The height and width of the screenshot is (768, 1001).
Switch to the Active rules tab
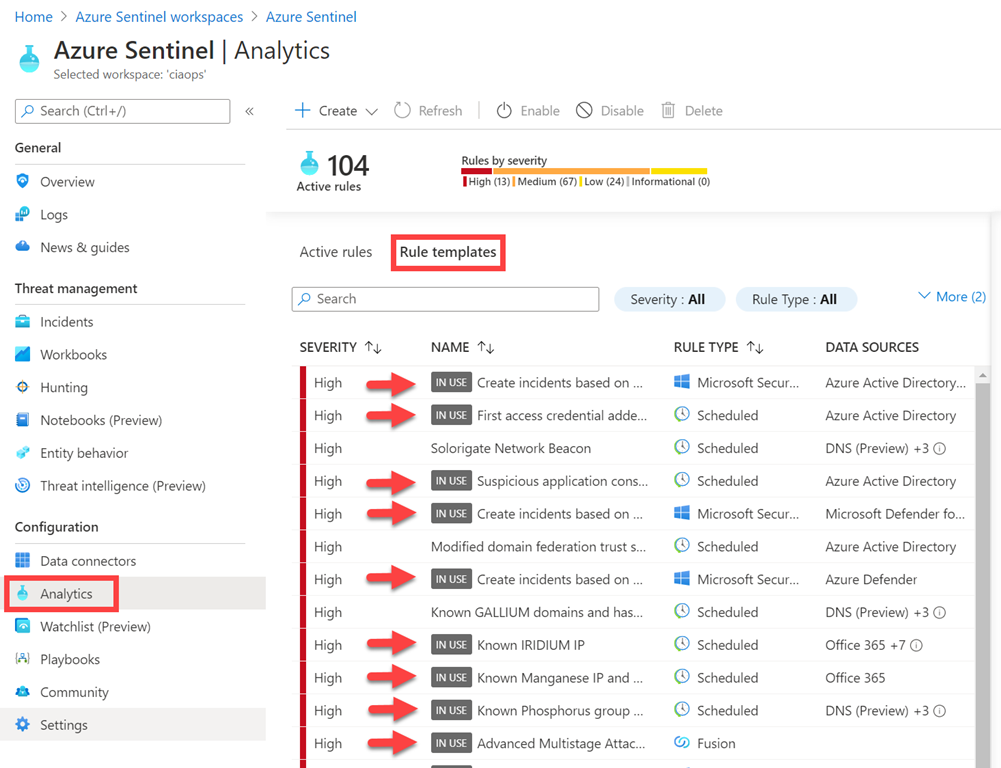(x=335, y=252)
